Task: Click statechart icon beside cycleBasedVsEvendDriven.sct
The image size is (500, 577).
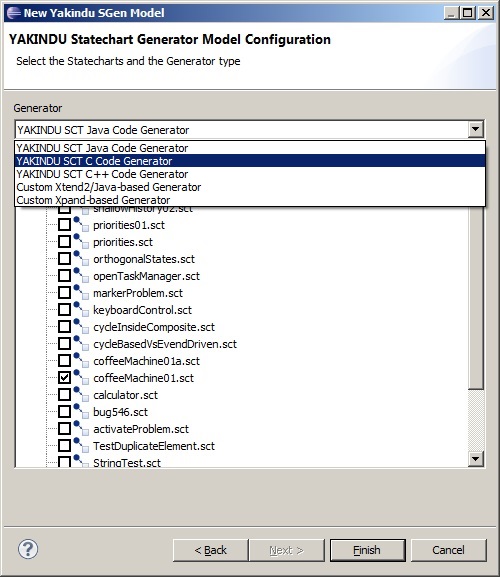Action: click(81, 343)
